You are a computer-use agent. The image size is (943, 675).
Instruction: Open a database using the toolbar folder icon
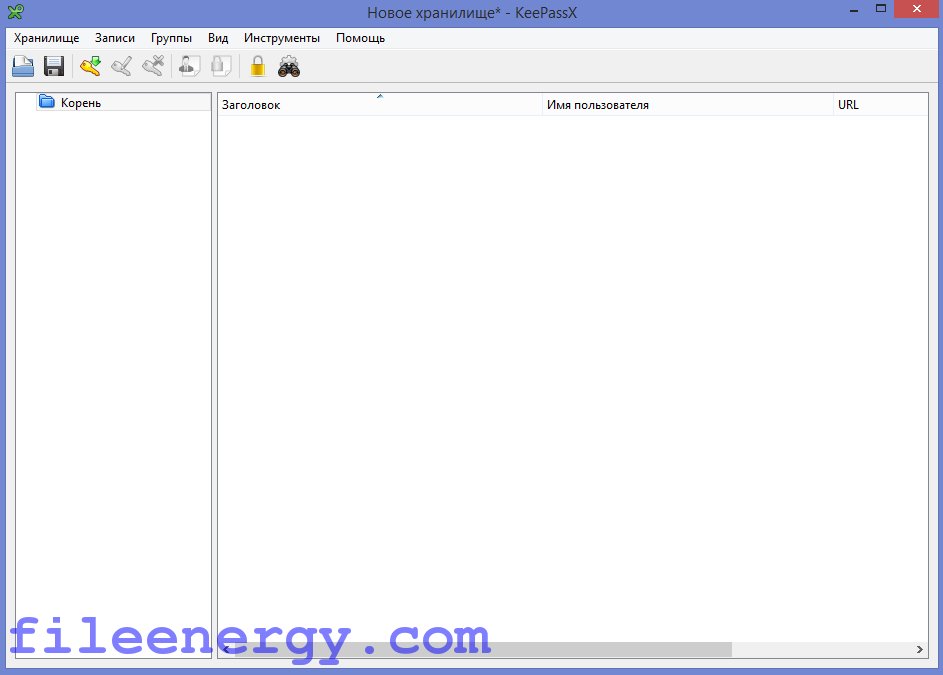coord(23,66)
